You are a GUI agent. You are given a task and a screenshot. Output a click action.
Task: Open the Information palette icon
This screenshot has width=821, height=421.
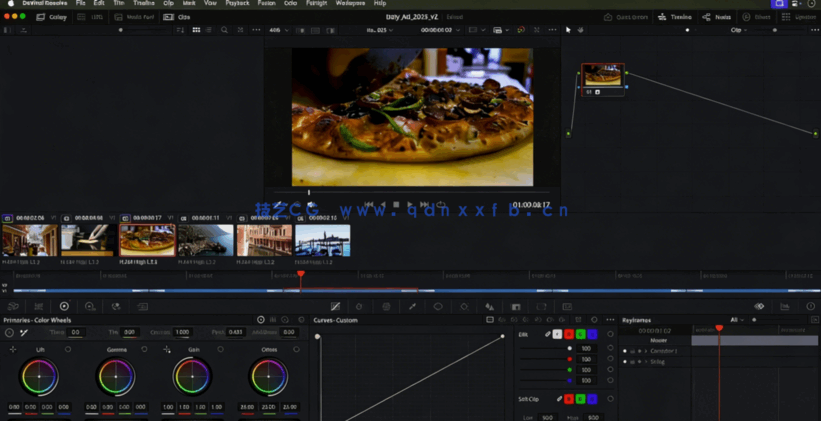point(811,306)
